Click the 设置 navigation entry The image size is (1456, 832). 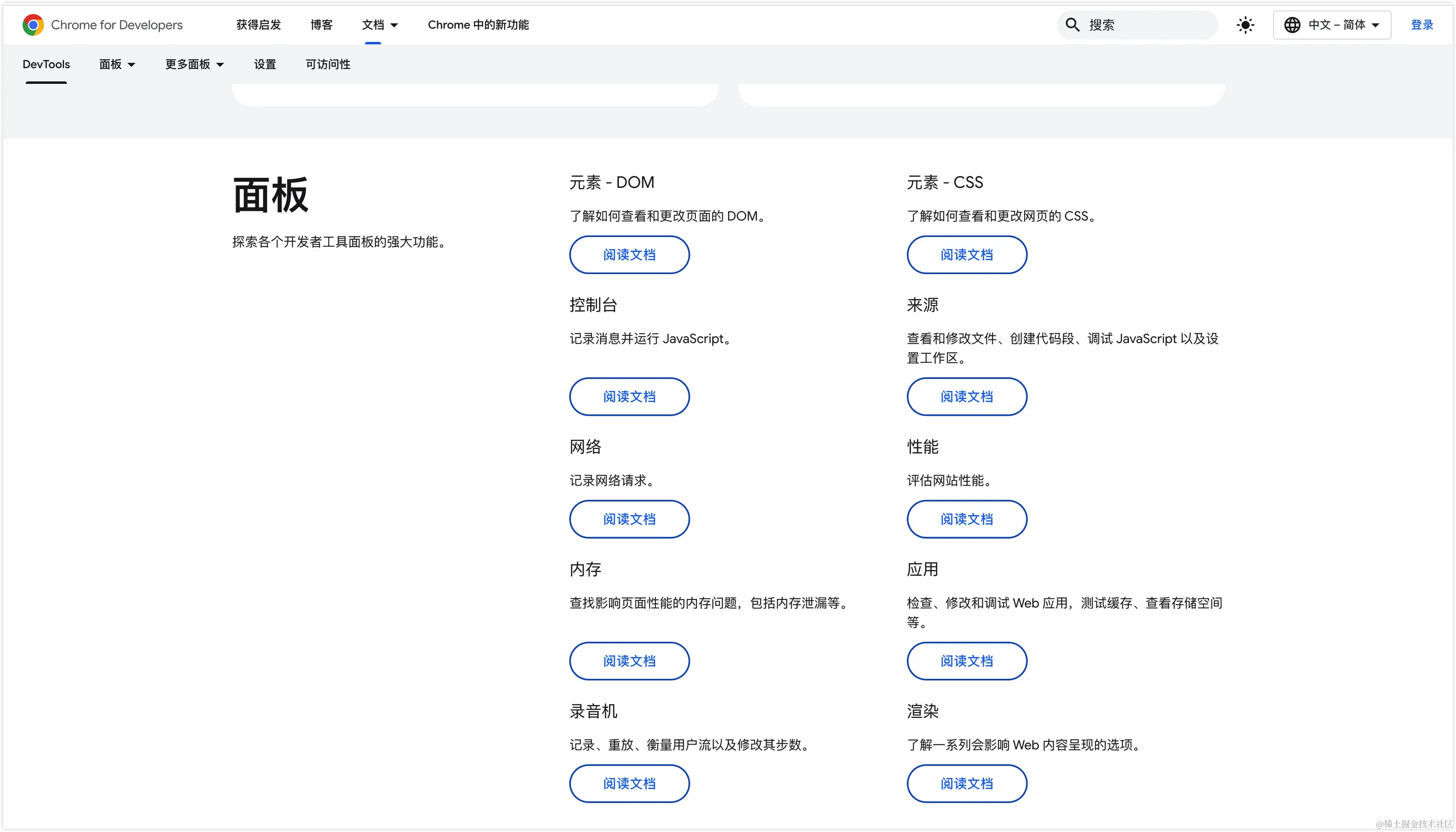point(264,64)
